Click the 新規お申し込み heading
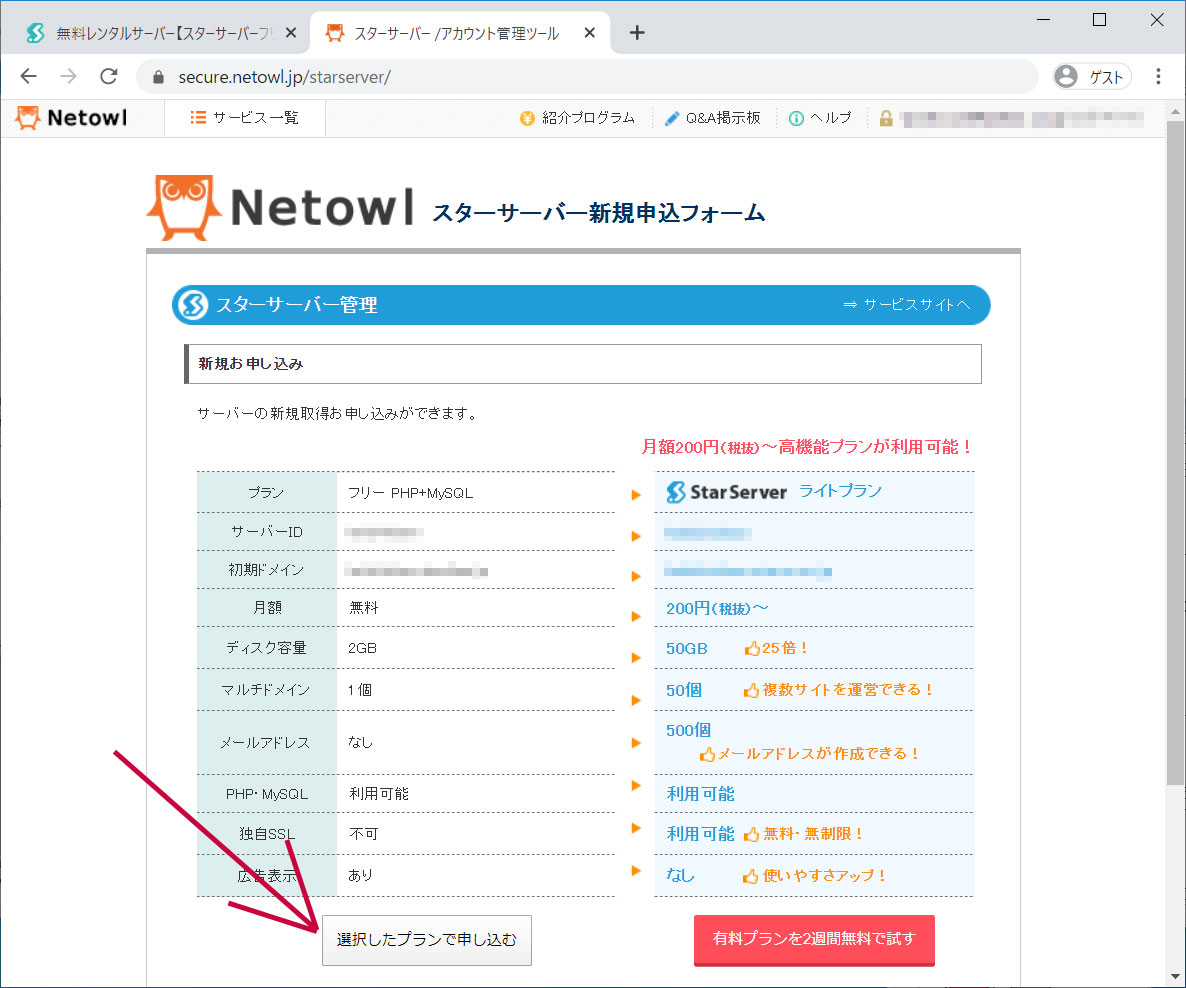Viewport: 1186px width, 988px height. (x=251, y=364)
